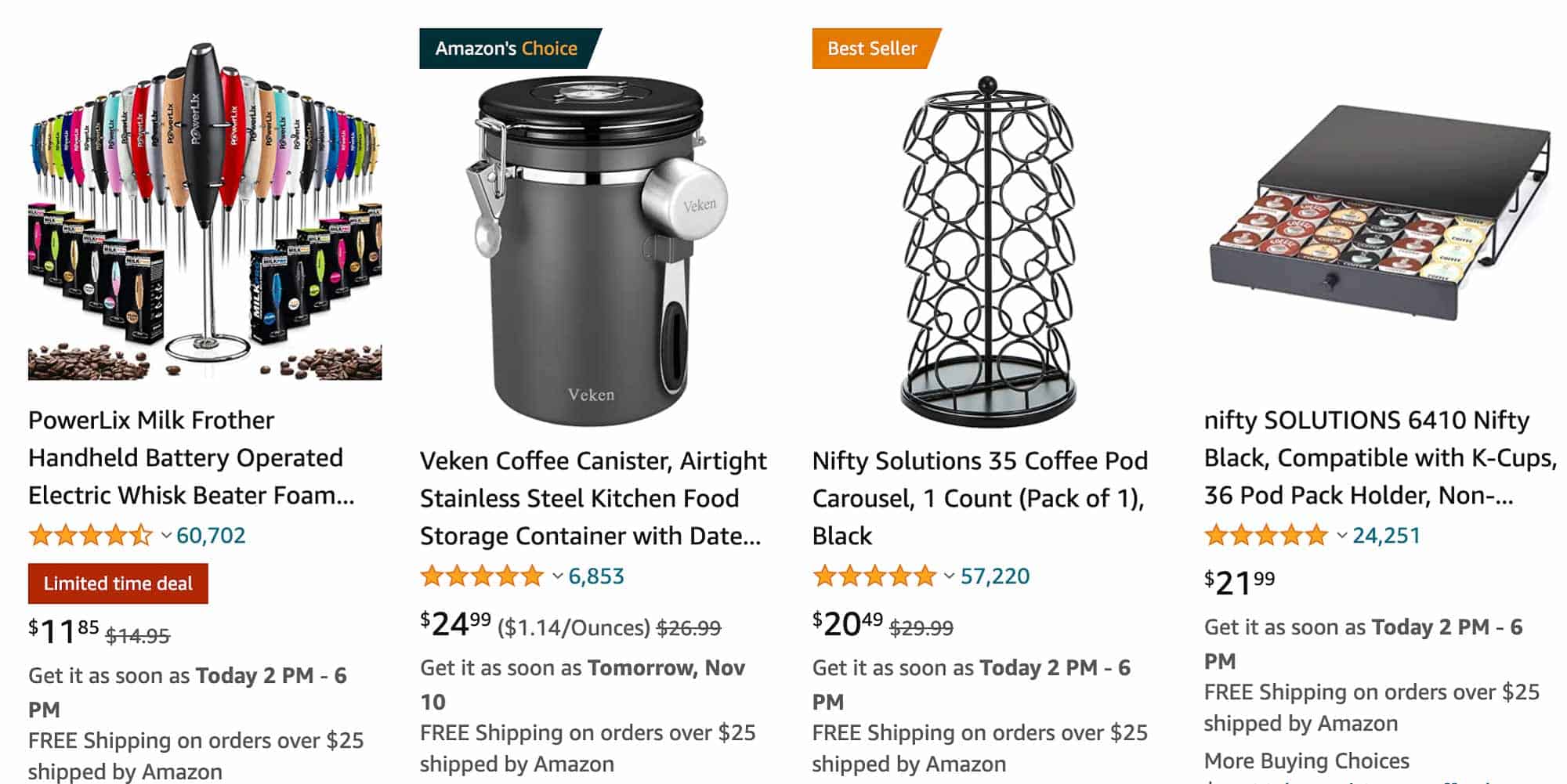Screen dimensions: 1567x784
Task: Click the Limited time deal badge
Action: pos(118,583)
